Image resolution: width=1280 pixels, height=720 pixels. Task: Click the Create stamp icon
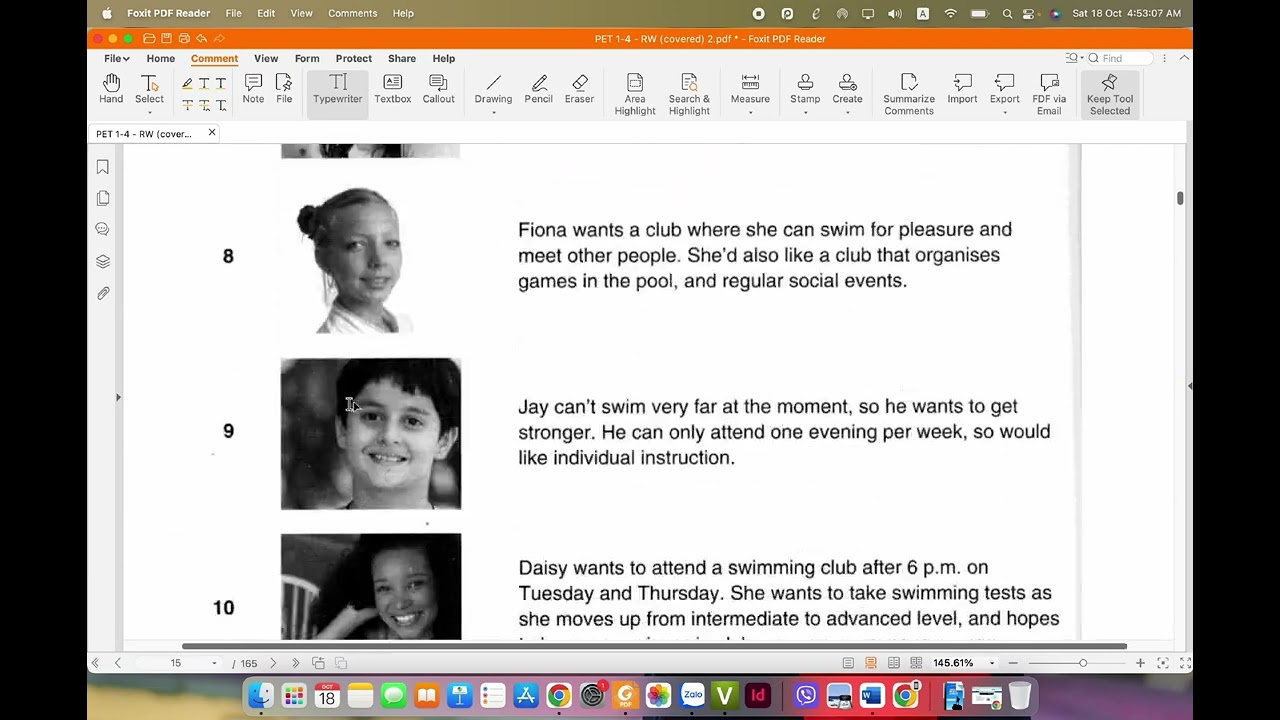(x=847, y=89)
